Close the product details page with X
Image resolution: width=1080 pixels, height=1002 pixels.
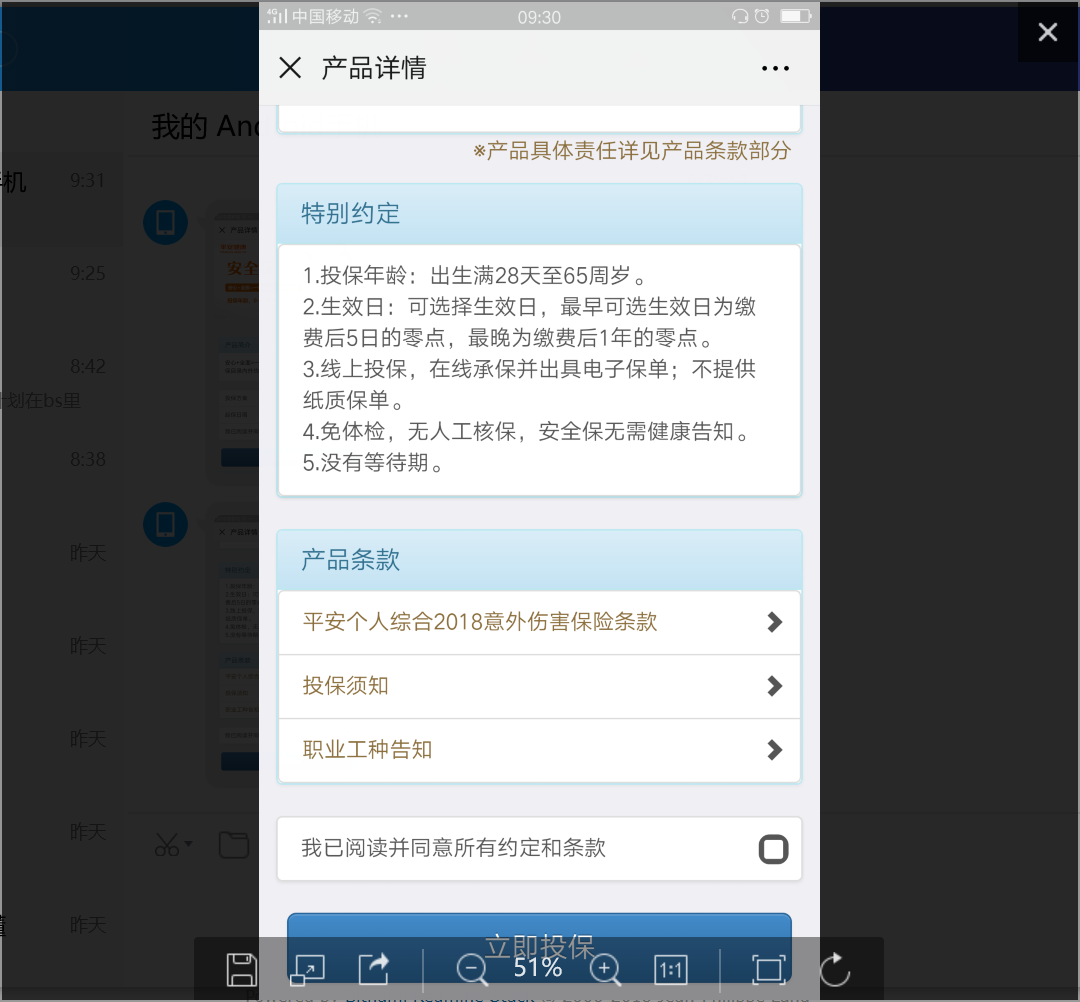click(290, 68)
